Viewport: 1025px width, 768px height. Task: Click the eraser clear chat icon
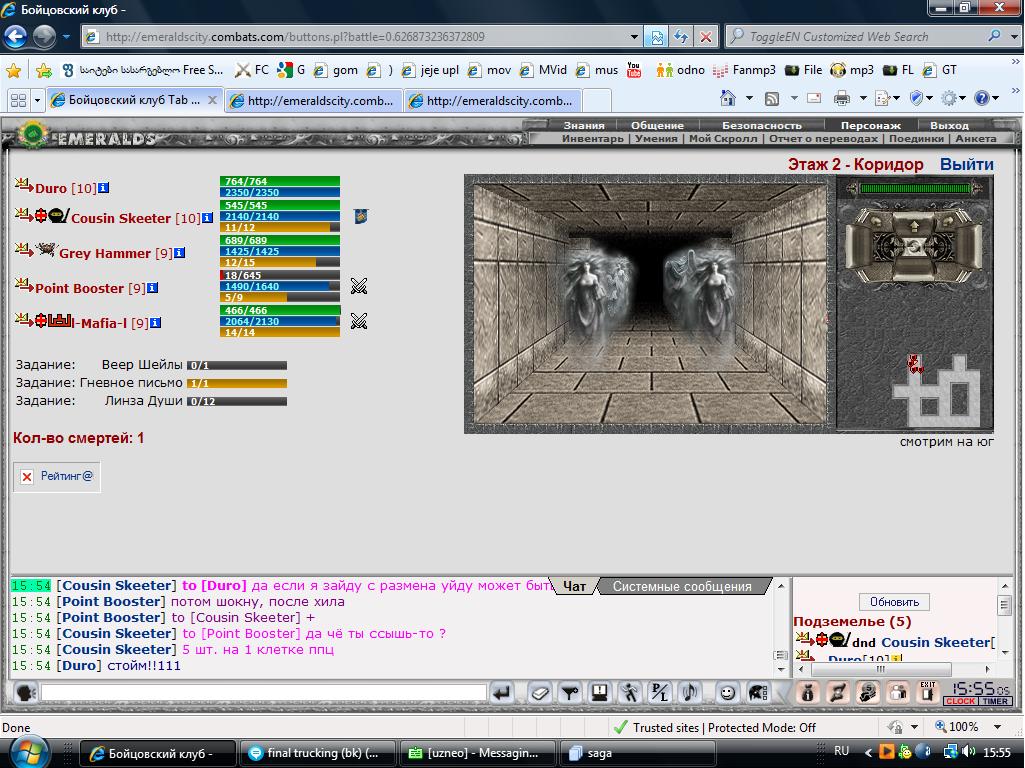pyautogui.click(x=539, y=693)
